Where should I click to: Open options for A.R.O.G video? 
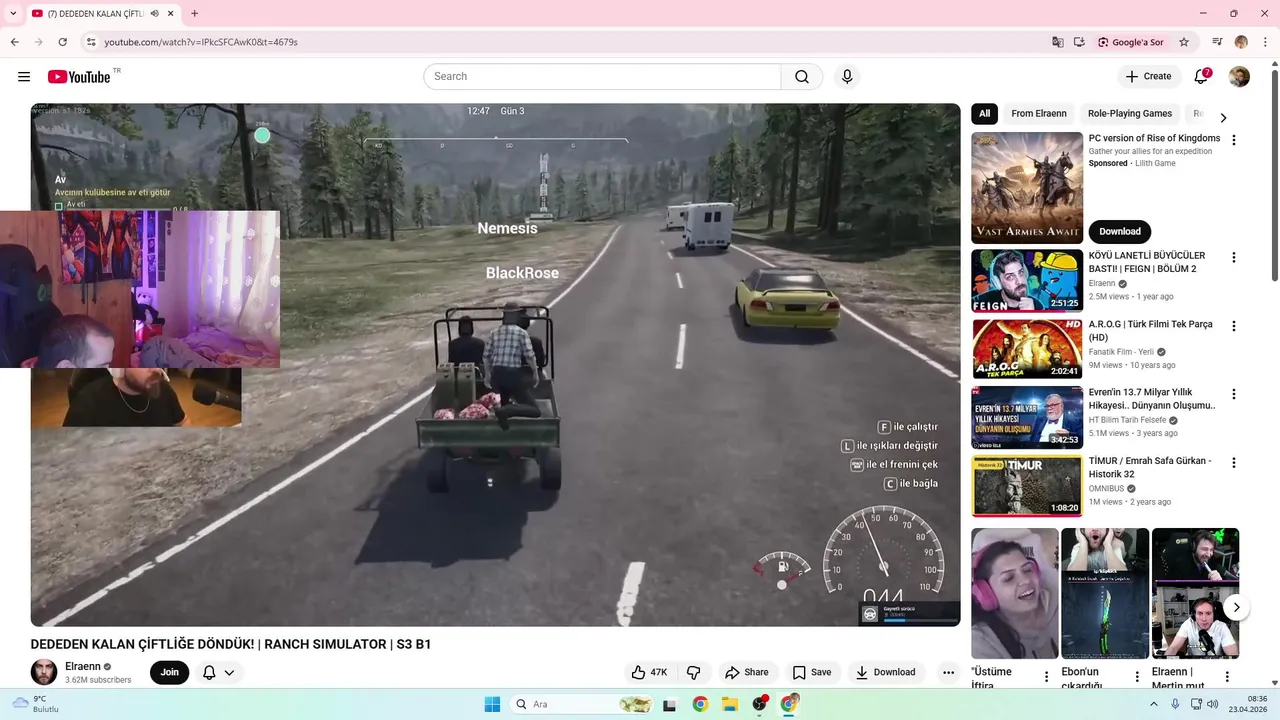(1234, 326)
